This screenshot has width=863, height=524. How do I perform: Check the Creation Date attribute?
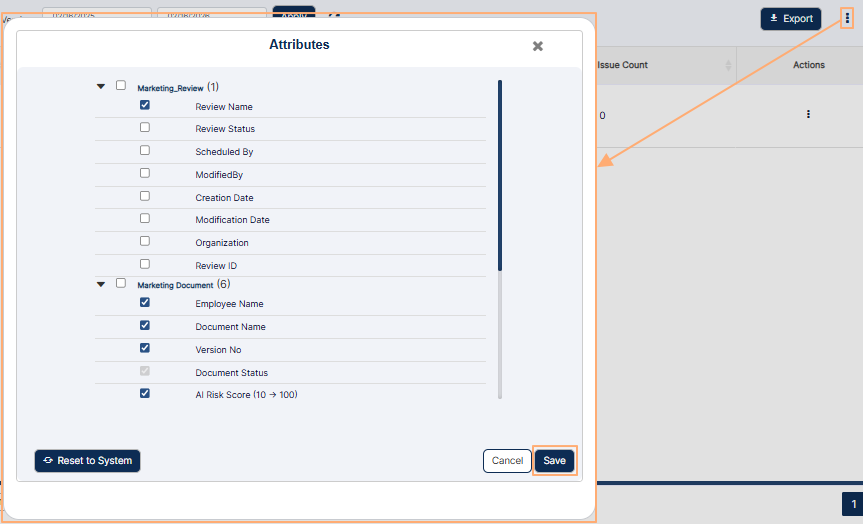pos(145,196)
